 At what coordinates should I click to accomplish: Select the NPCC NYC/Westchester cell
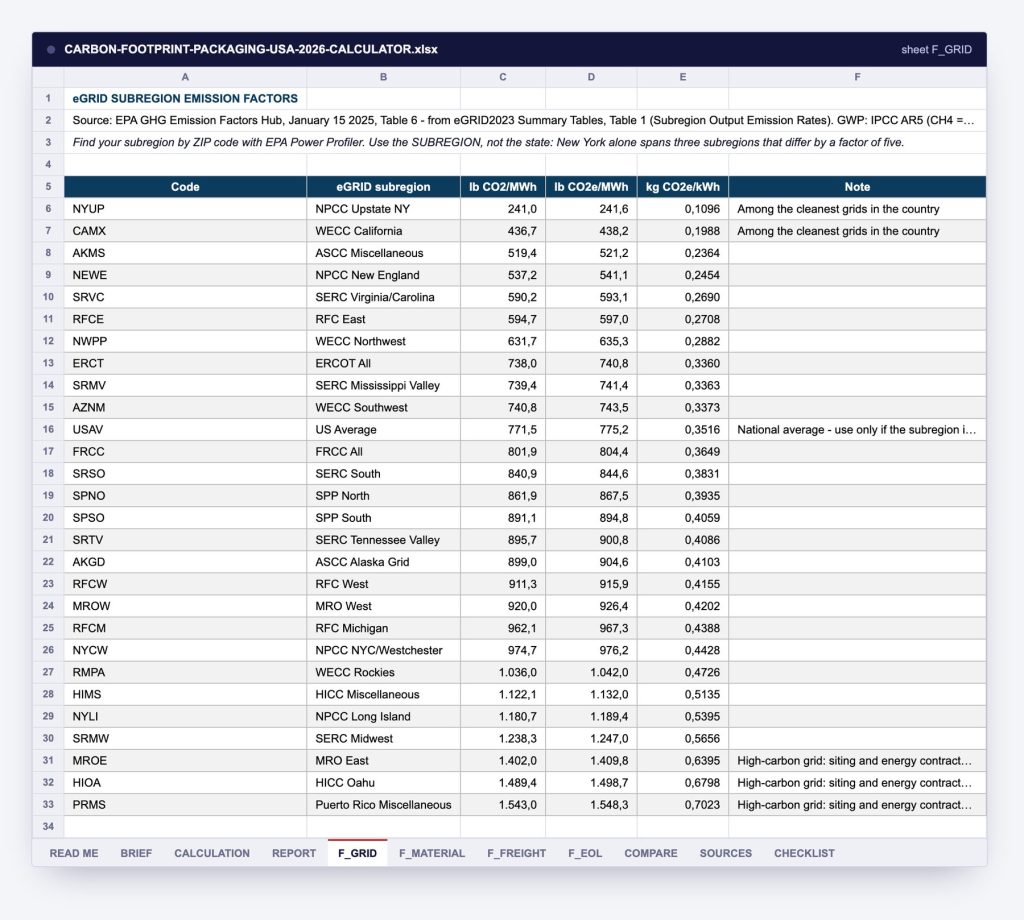[x=383, y=650]
